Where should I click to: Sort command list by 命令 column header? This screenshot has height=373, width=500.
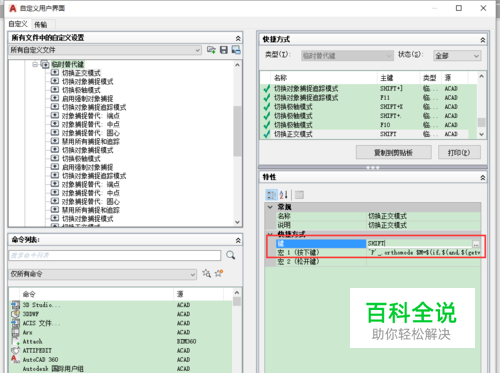pos(97,294)
